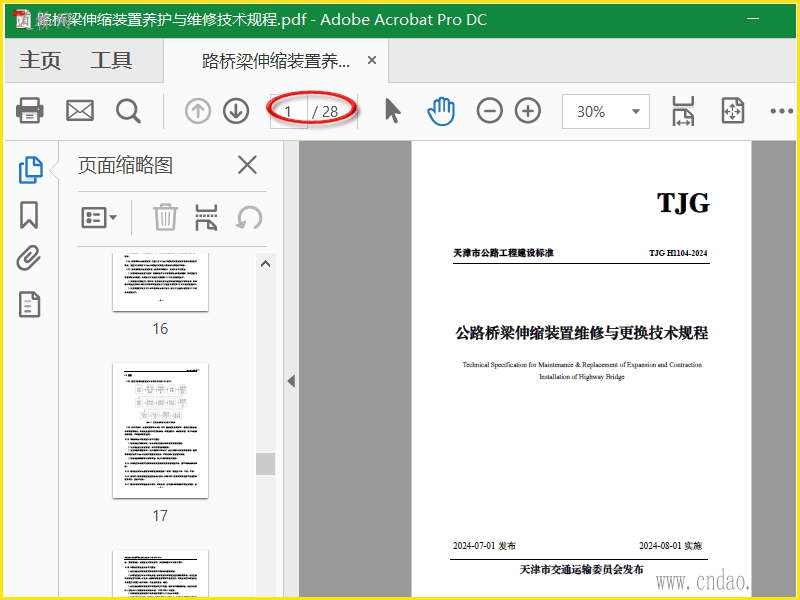The height and width of the screenshot is (600, 800).
Task: Open thumbnail options dropdown menu
Action: point(99,218)
